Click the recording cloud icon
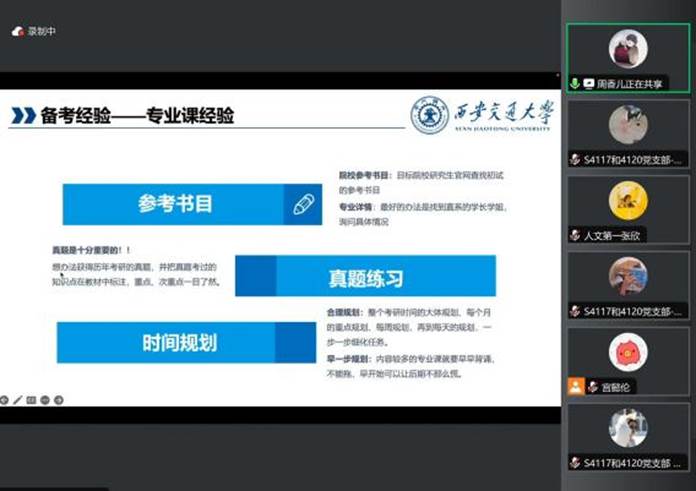 point(17,31)
